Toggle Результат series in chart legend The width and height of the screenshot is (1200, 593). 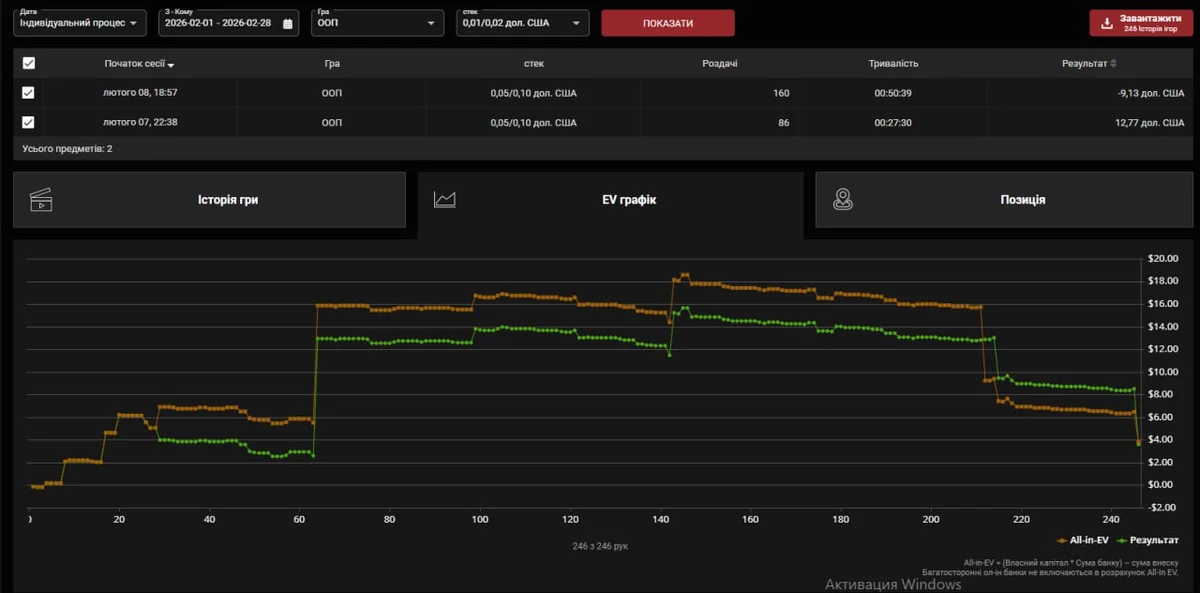point(1146,540)
